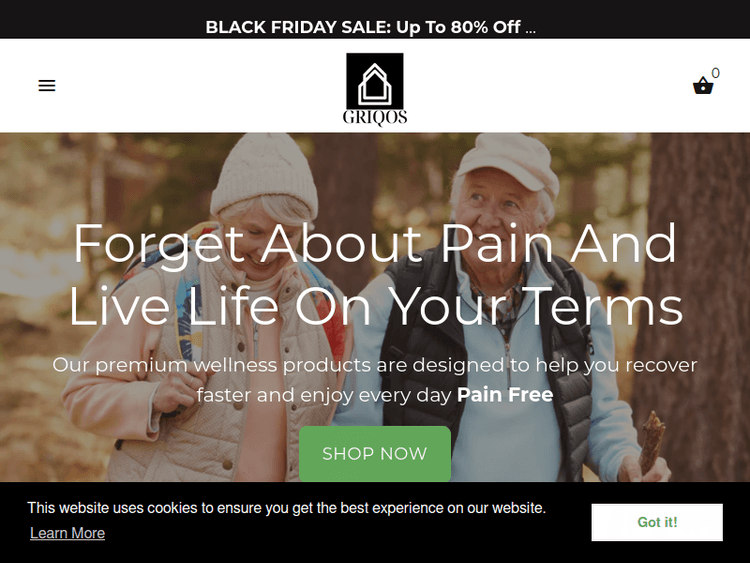Click the GRIQOS wordmark under the logo

point(375,118)
